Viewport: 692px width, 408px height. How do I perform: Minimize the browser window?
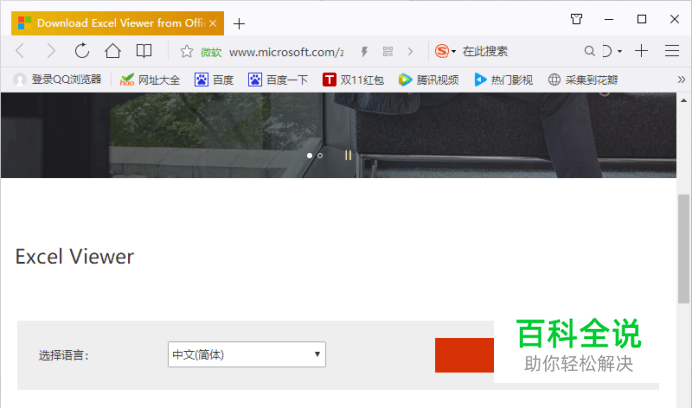(x=609, y=19)
